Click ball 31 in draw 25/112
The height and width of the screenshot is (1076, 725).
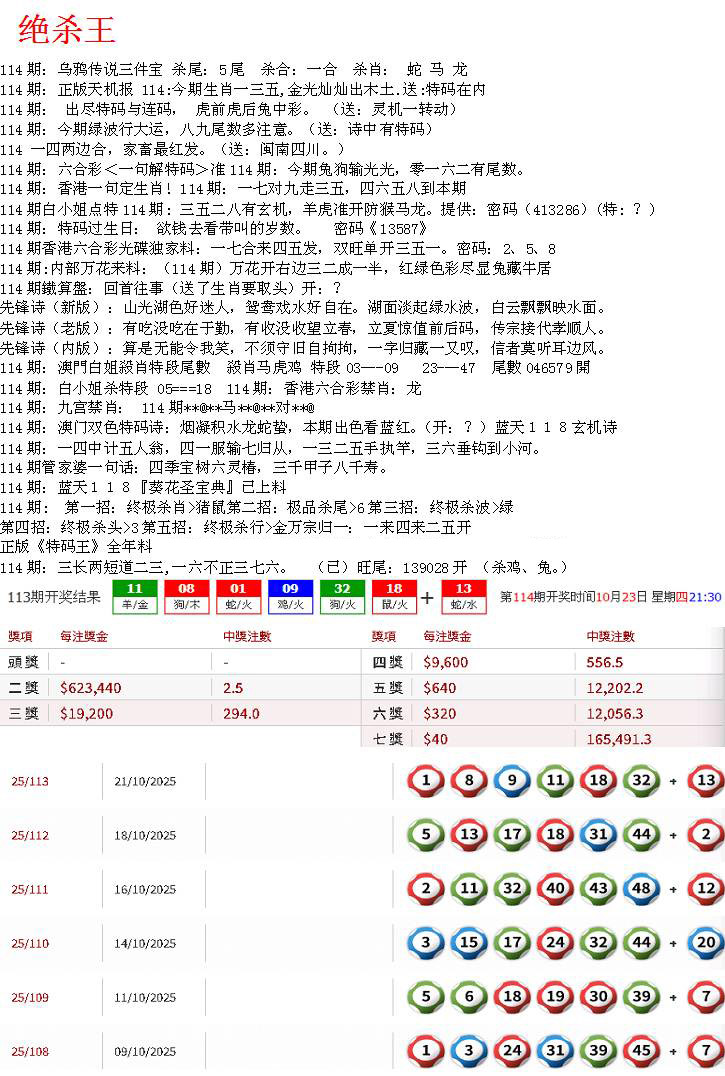598,835
